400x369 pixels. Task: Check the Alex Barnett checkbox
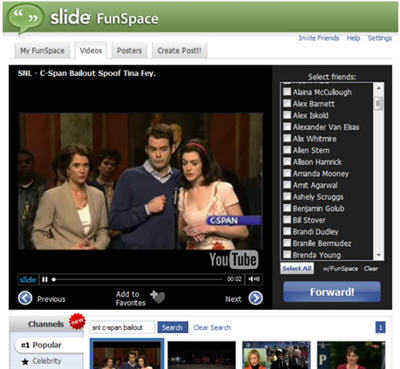pyautogui.click(x=287, y=103)
